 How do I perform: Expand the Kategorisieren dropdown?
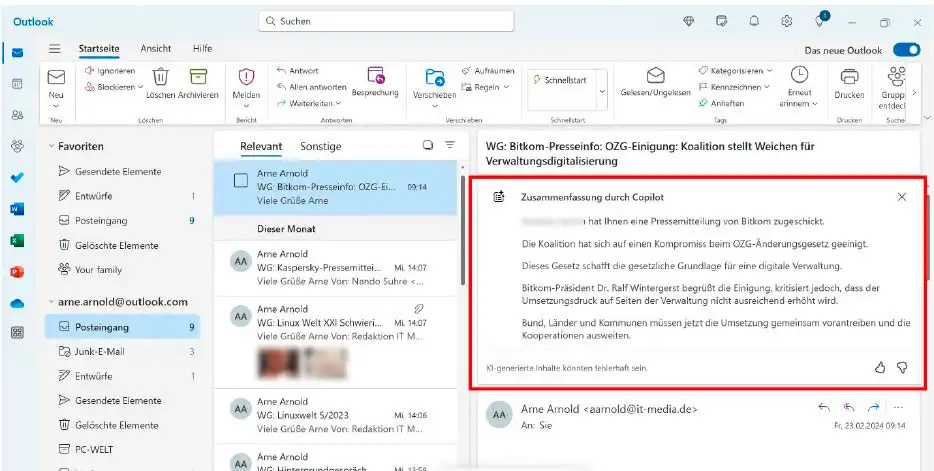(769, 71)
